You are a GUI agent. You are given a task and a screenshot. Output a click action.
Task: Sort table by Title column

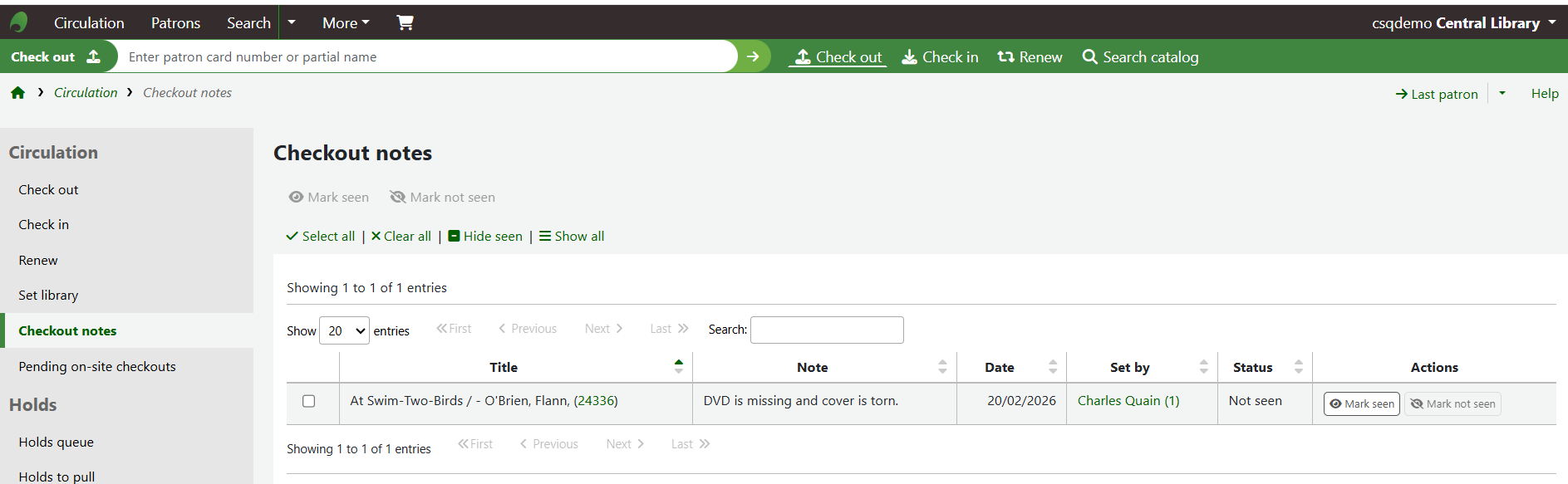515,367
